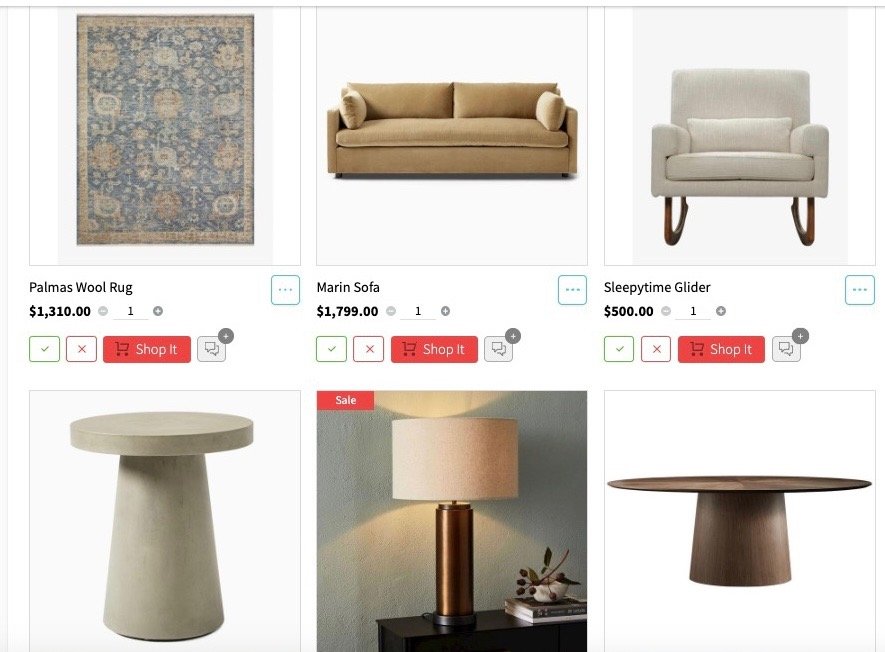Reject the Palmas Wool Rug with red X
This screenshot has height=652, width=885.
pyautogui.click(x=81, y=349)
